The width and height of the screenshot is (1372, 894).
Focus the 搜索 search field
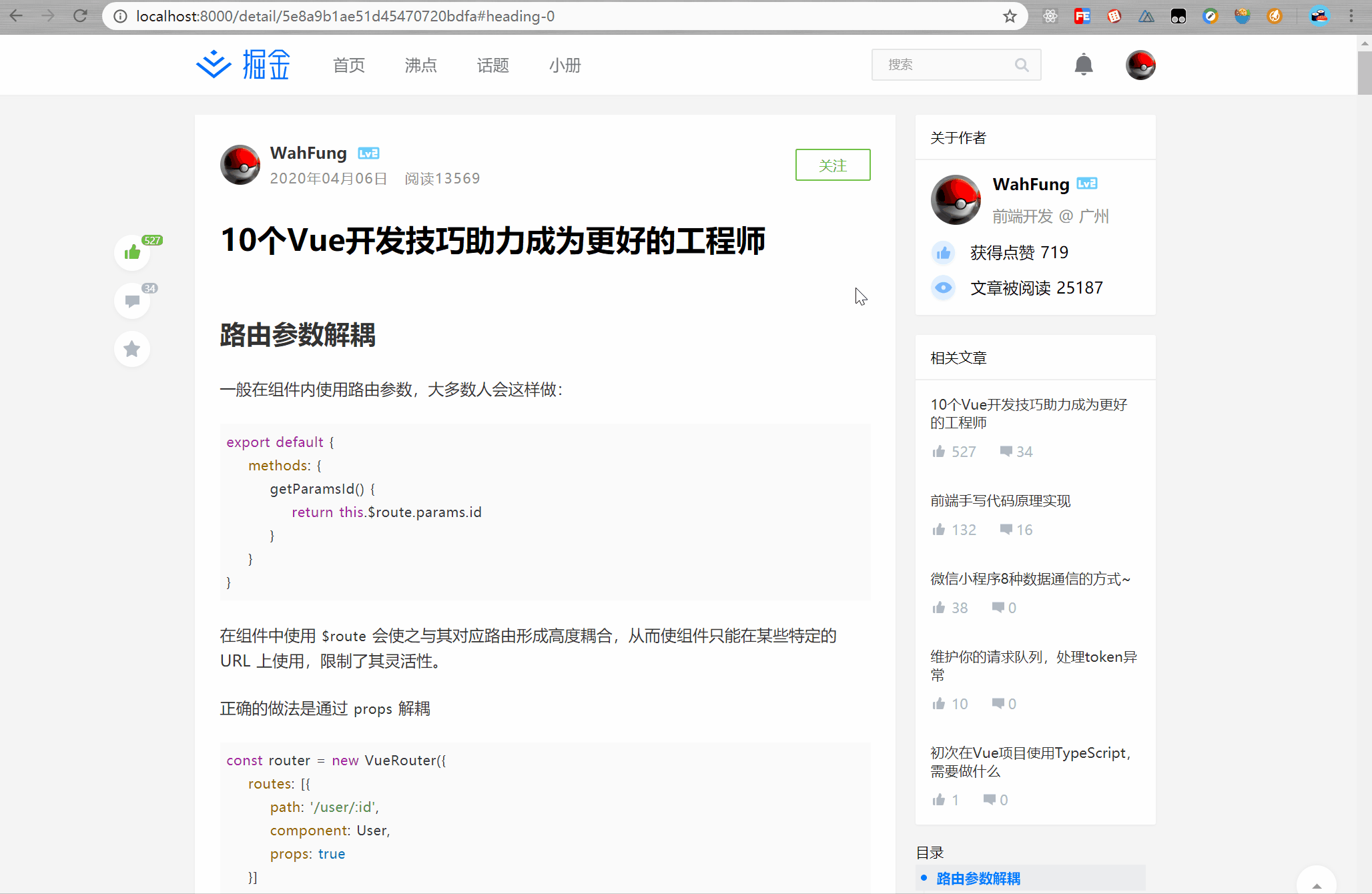pyautogui.click(x=956, y=65)
